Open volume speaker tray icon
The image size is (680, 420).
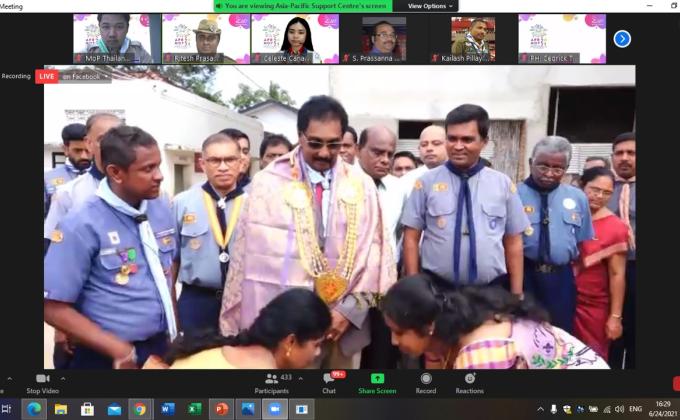(x=619, y=409)
